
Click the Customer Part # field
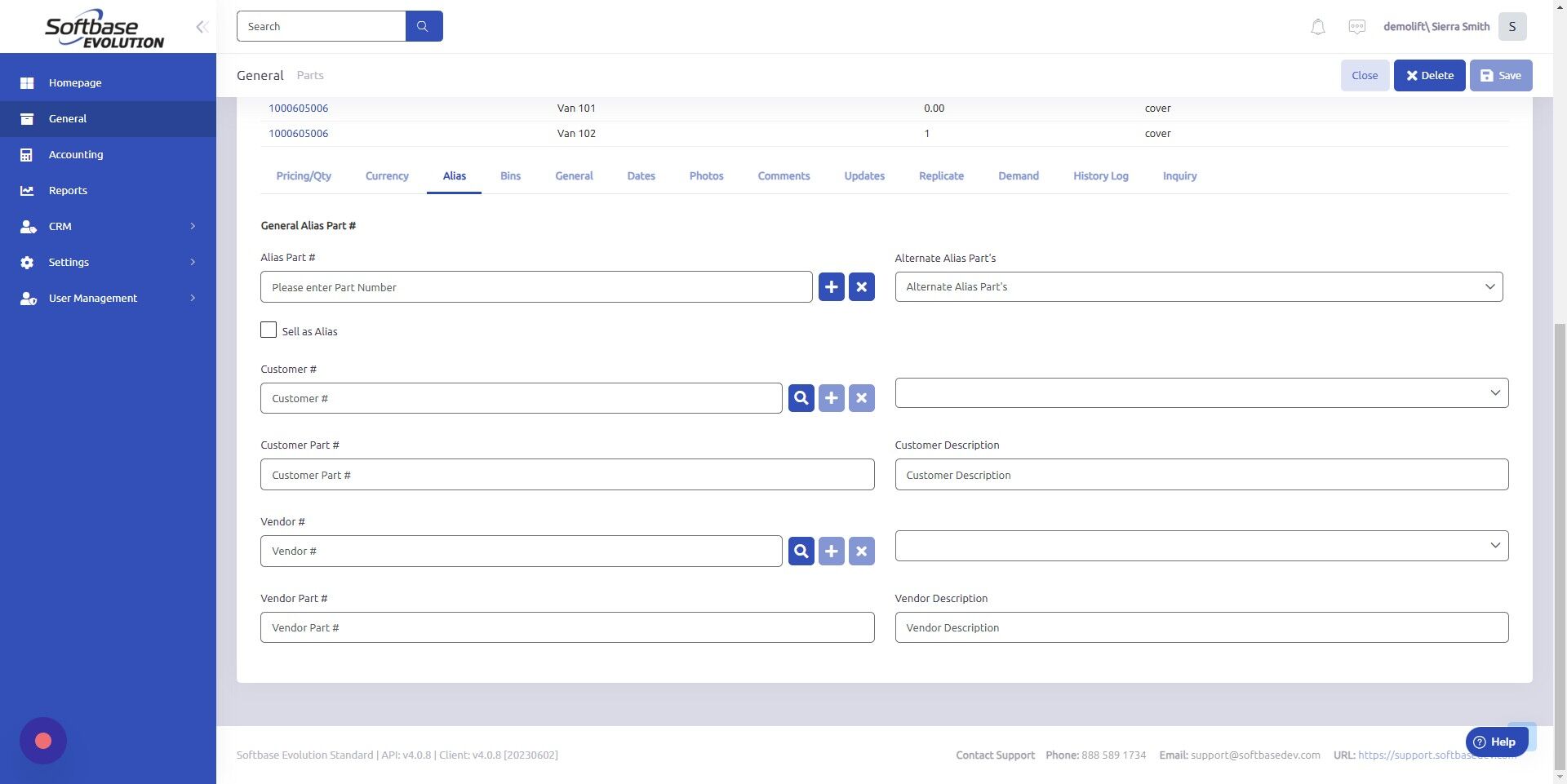(x=567, y=475)
